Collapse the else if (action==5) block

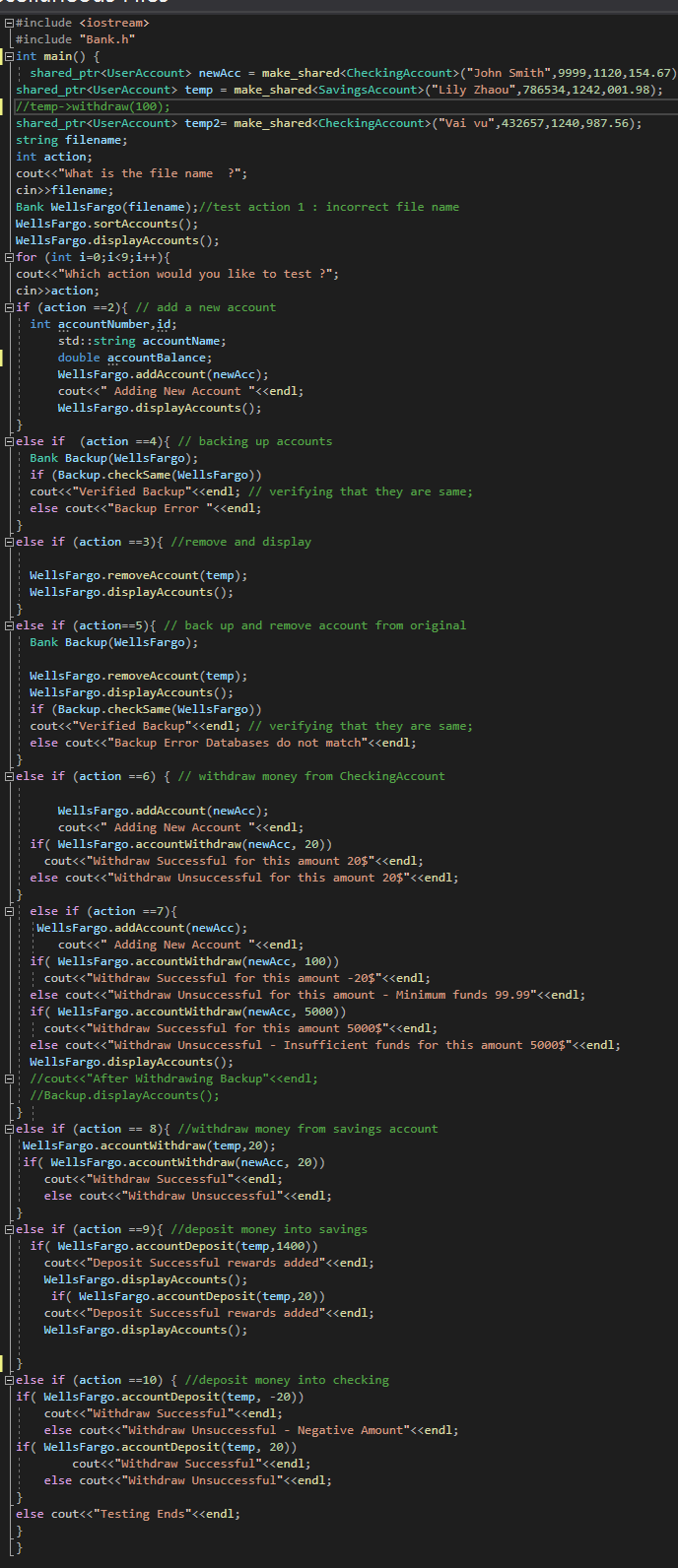[8, 625]
